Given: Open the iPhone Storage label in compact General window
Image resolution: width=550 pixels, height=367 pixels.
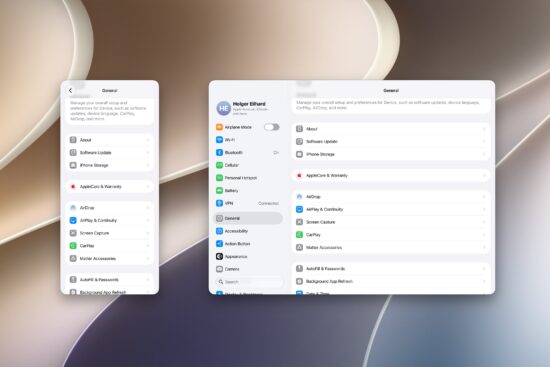Looking at the screenshot, I should [x=94, y=165].
